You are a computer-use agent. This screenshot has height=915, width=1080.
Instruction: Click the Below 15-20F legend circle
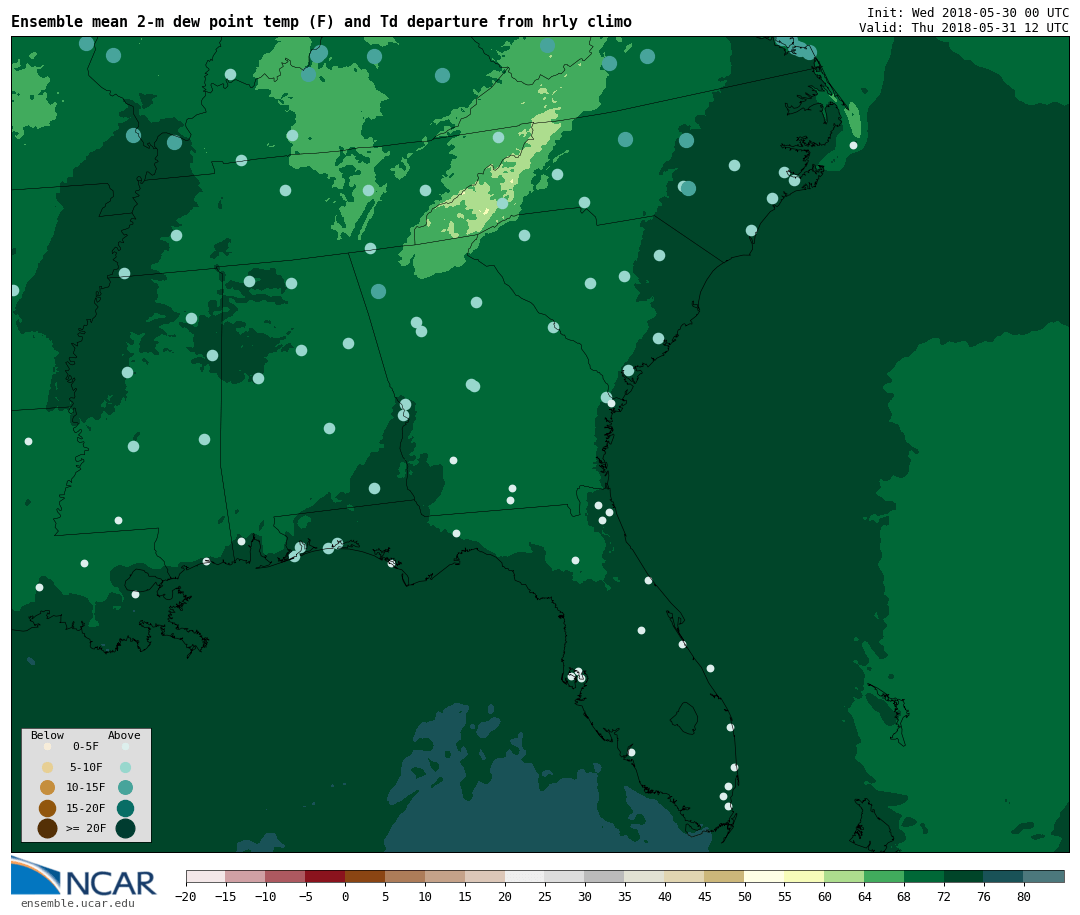(x=48, y=808)
